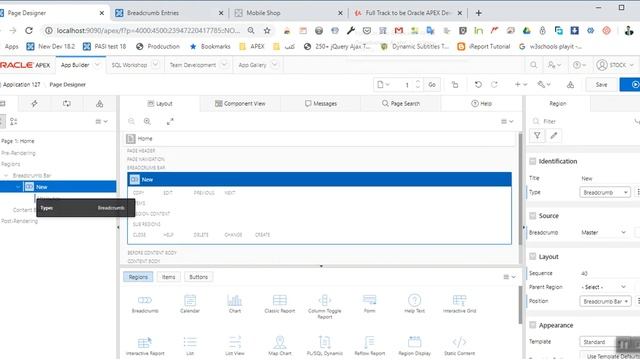Image resolution: width=640 pixels, height=360 pixels.
Task: Switch to the Items gallery tab
Action: click(x=168, y=277)
